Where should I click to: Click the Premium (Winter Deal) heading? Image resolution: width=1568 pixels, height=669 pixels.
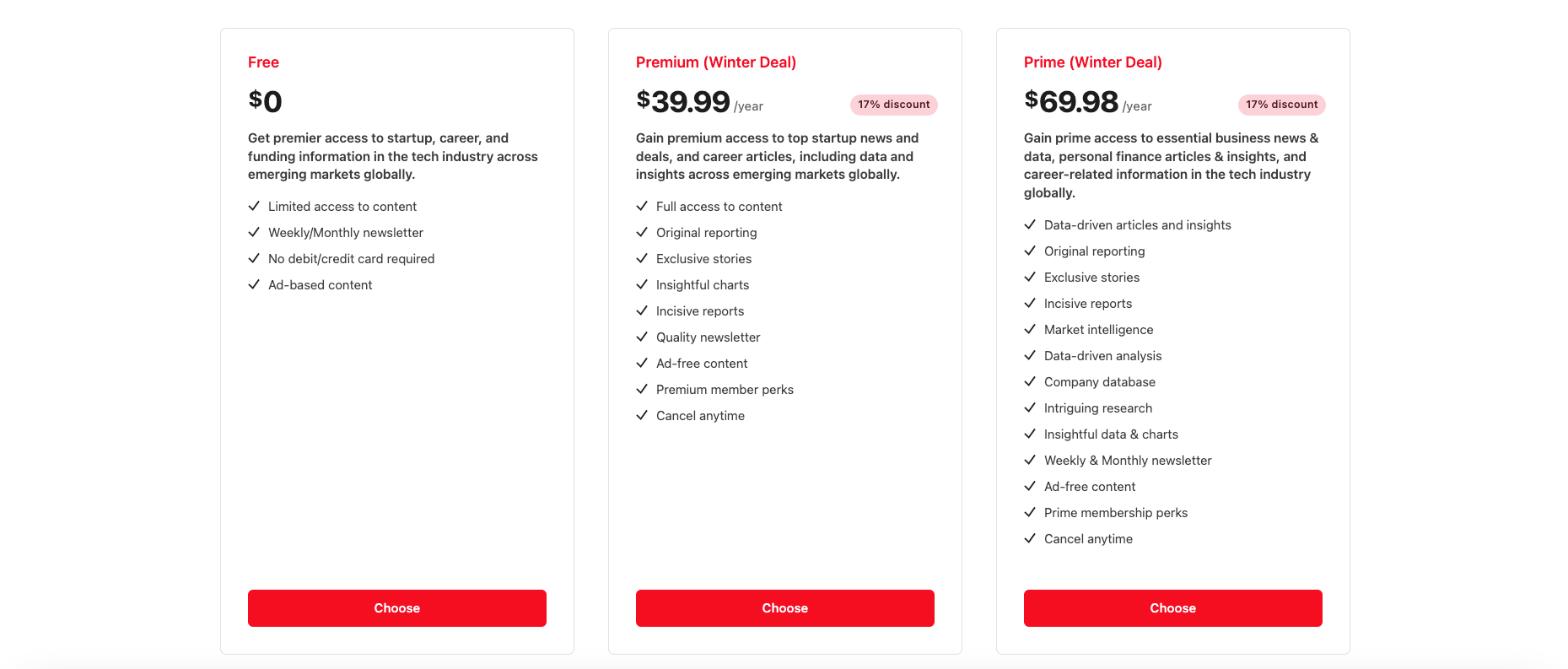click(715, 62)
